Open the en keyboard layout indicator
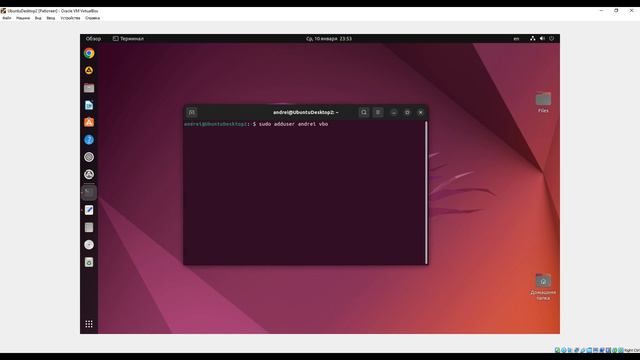The height and width of the screenshot is (360, 640). [x=516, y=39]
